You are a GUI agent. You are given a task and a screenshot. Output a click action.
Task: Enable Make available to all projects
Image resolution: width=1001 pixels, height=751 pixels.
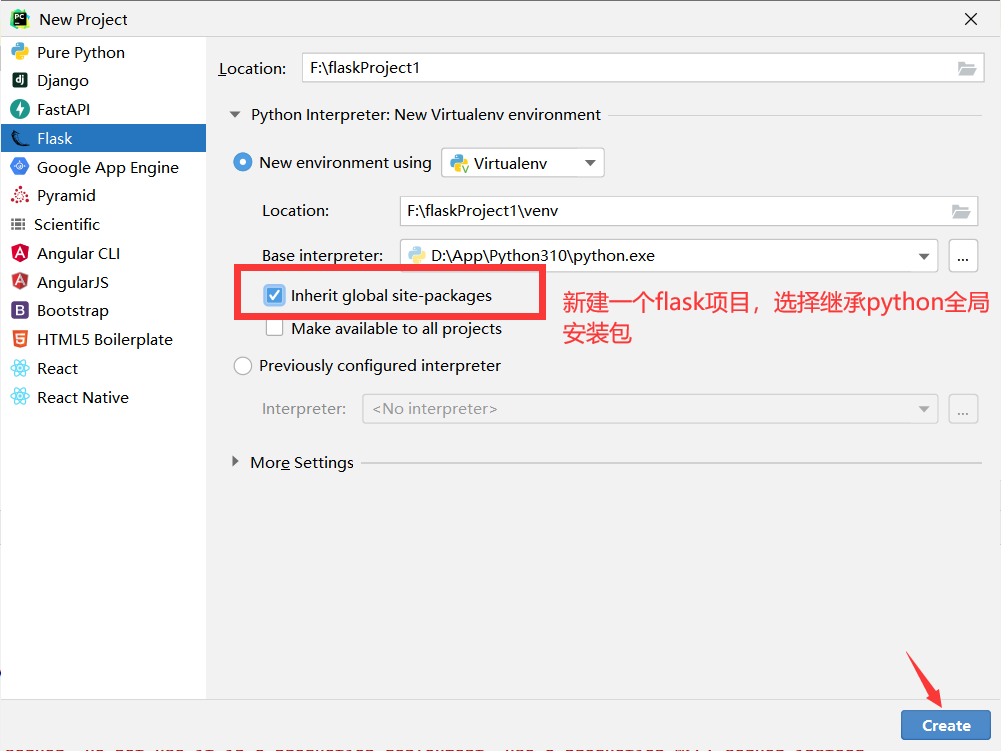point(274,327)
